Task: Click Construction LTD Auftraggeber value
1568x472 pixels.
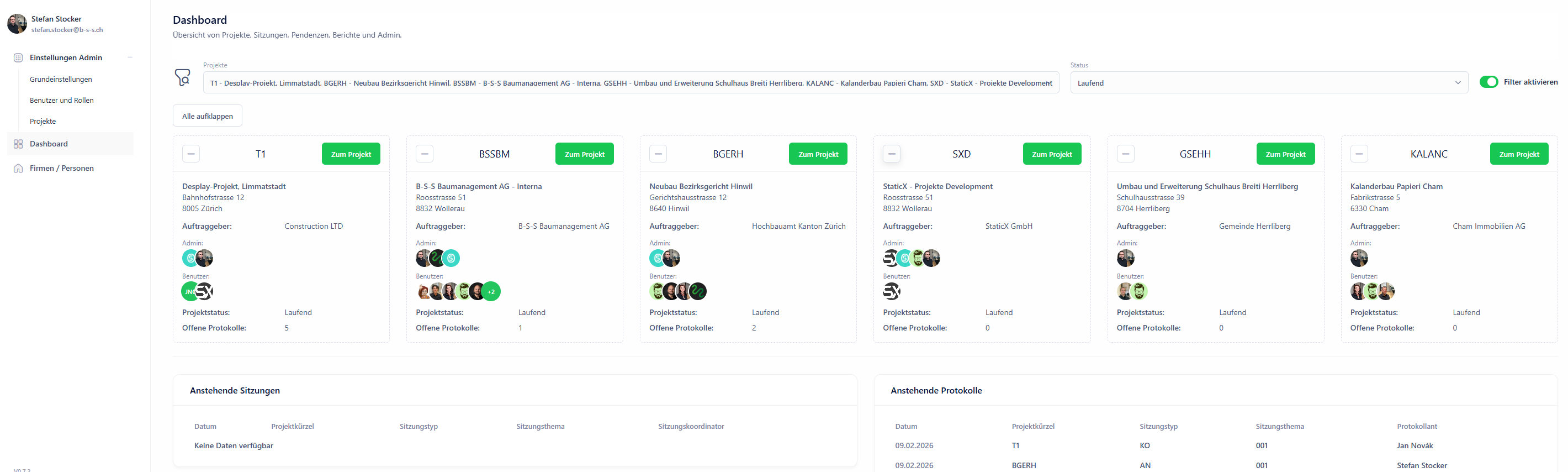Action: 314,227
